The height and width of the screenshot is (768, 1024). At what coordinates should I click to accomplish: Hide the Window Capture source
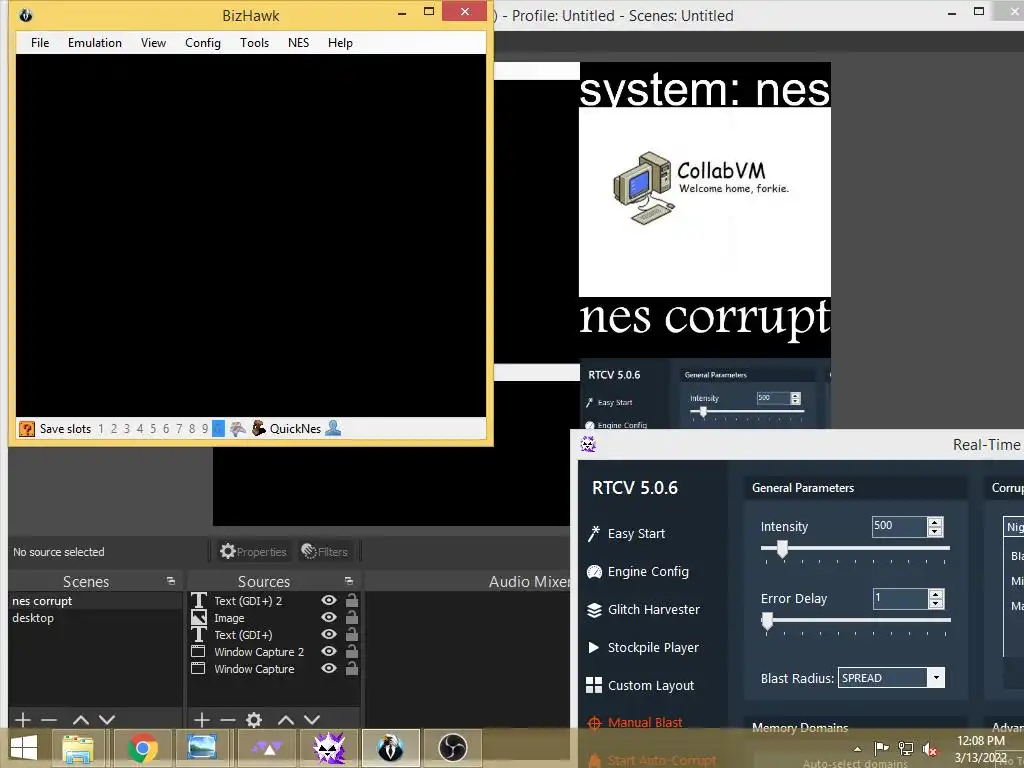[329, 668]
